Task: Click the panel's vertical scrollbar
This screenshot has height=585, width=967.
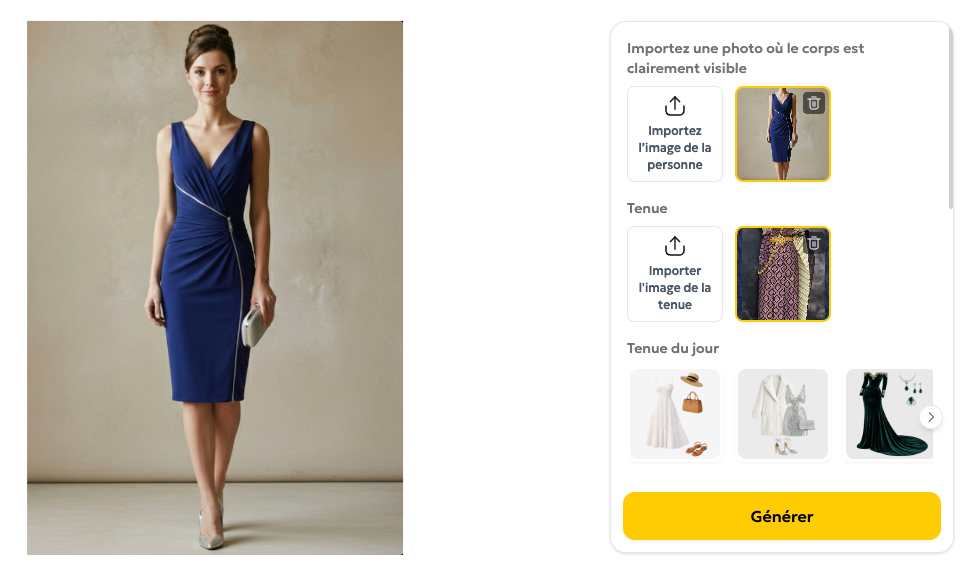Action: (x=949, y=120)
